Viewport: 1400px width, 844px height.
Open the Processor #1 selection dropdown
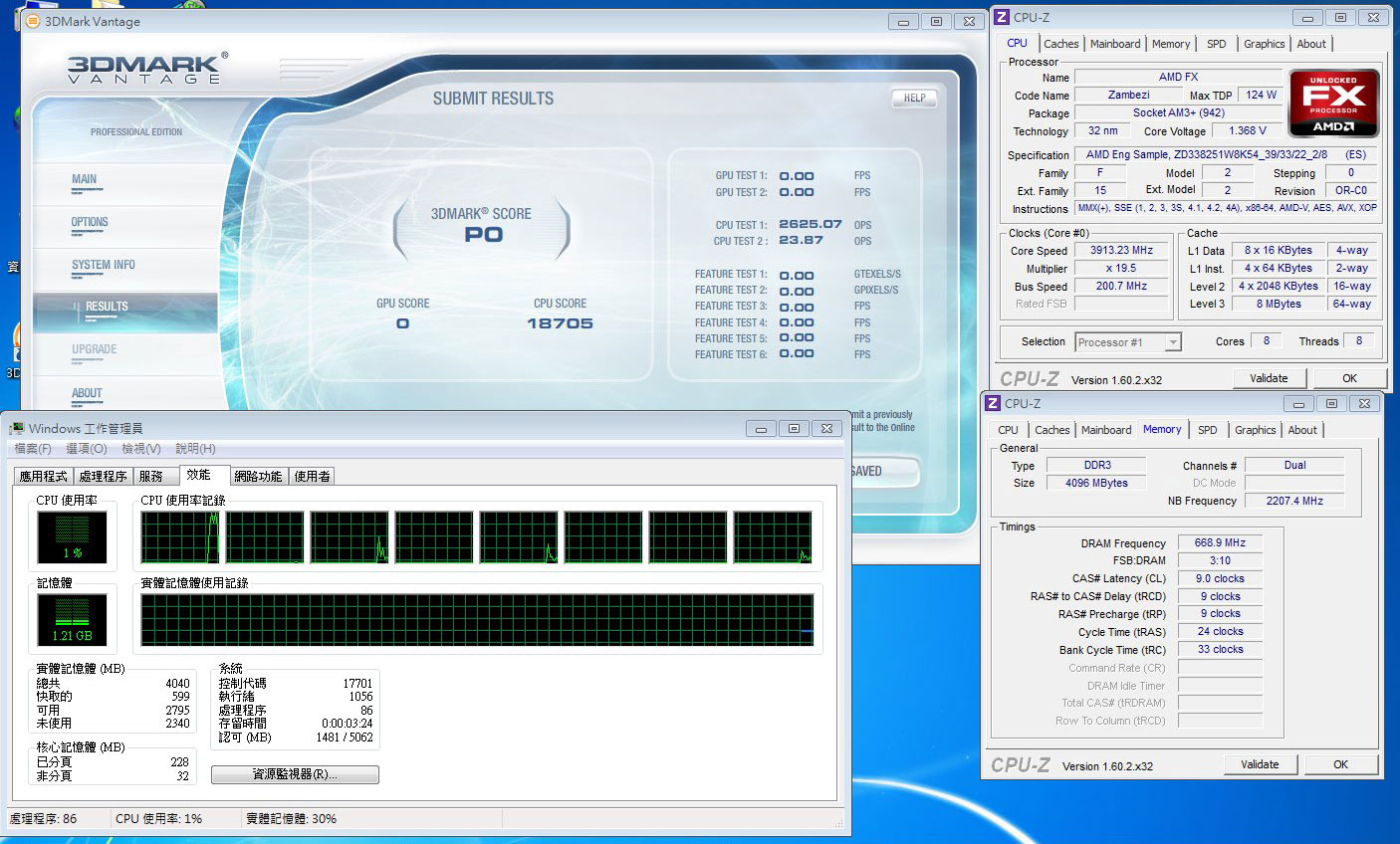(1172, 342)
